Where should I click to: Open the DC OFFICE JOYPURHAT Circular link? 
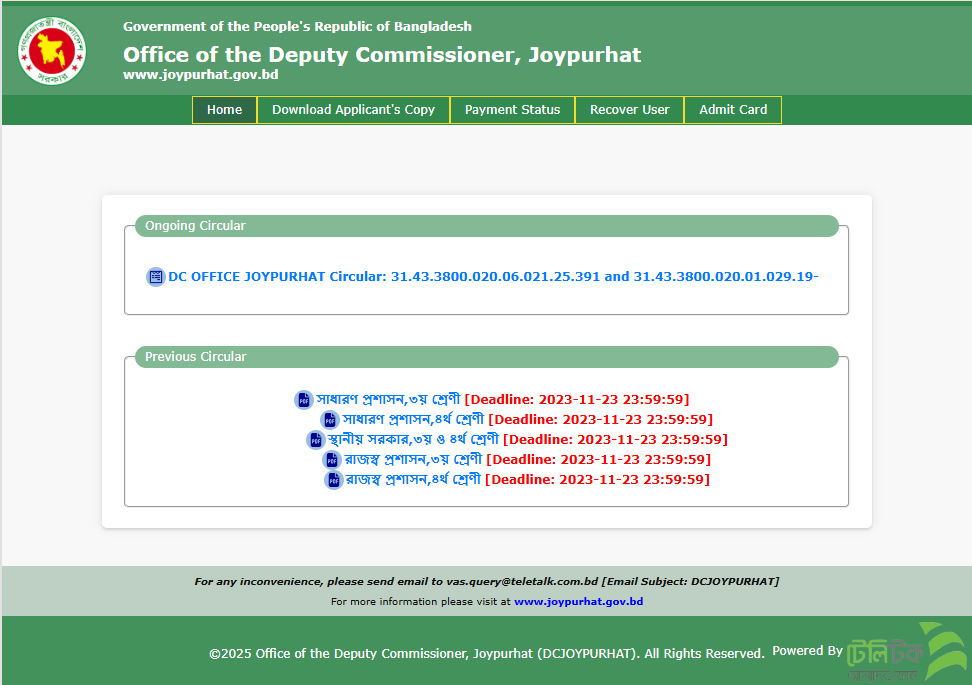(x=493, y=276)
